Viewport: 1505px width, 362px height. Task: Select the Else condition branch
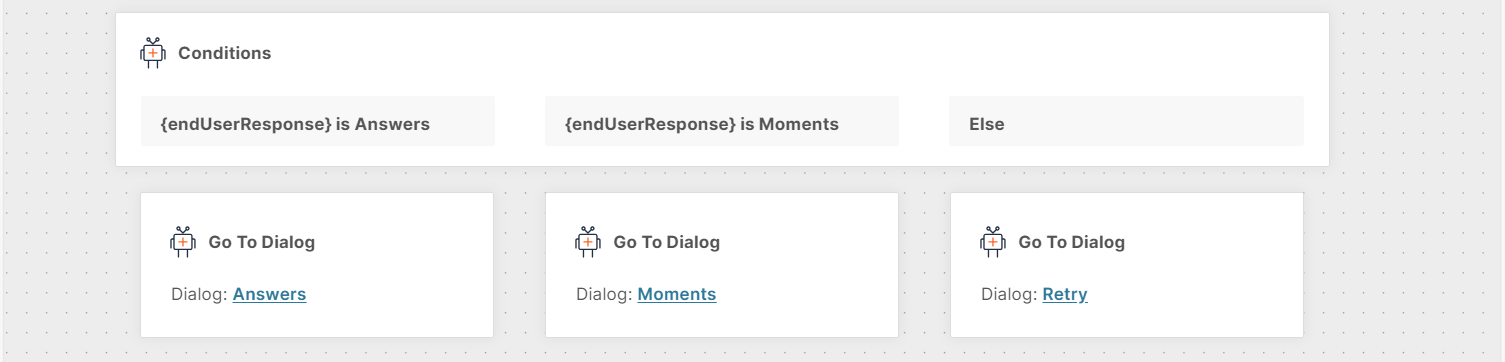[x=1126, y=121]
